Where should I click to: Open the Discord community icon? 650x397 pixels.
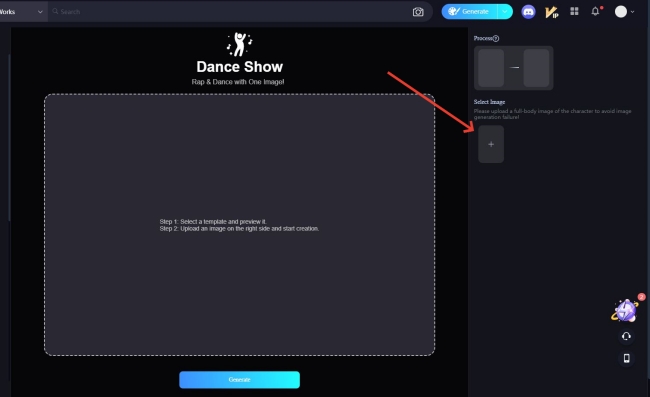point(528,12)
